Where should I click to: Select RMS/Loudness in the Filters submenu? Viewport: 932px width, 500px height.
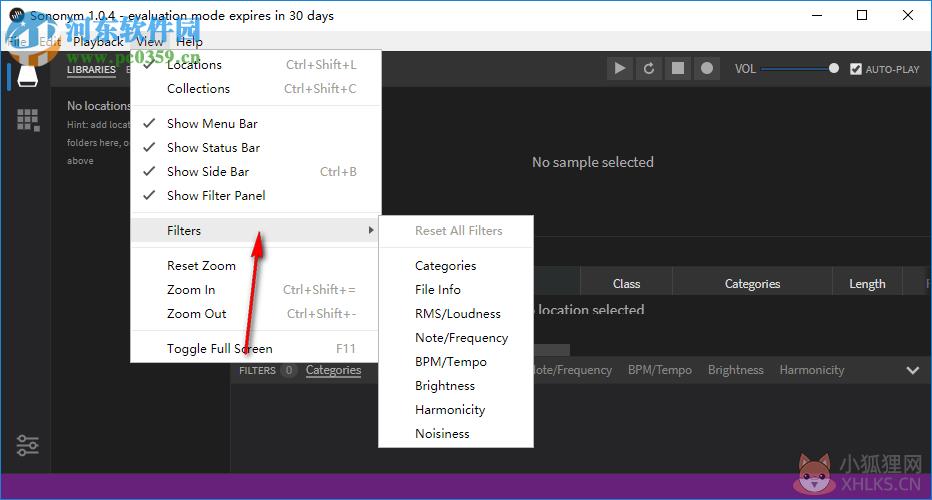(456, 314)
